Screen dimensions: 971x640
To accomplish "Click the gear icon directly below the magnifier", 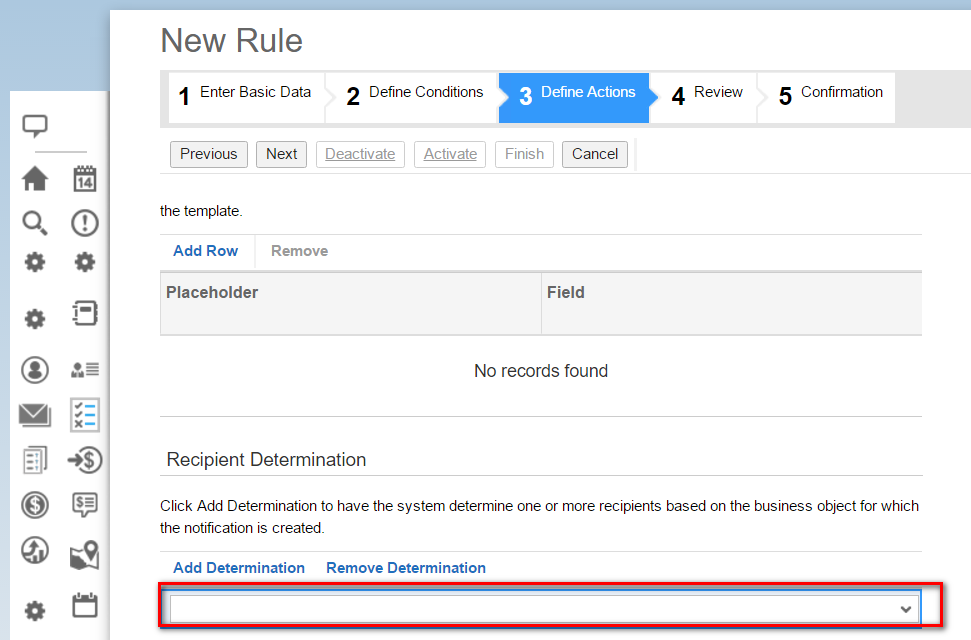I will click(x=35, y=262).
